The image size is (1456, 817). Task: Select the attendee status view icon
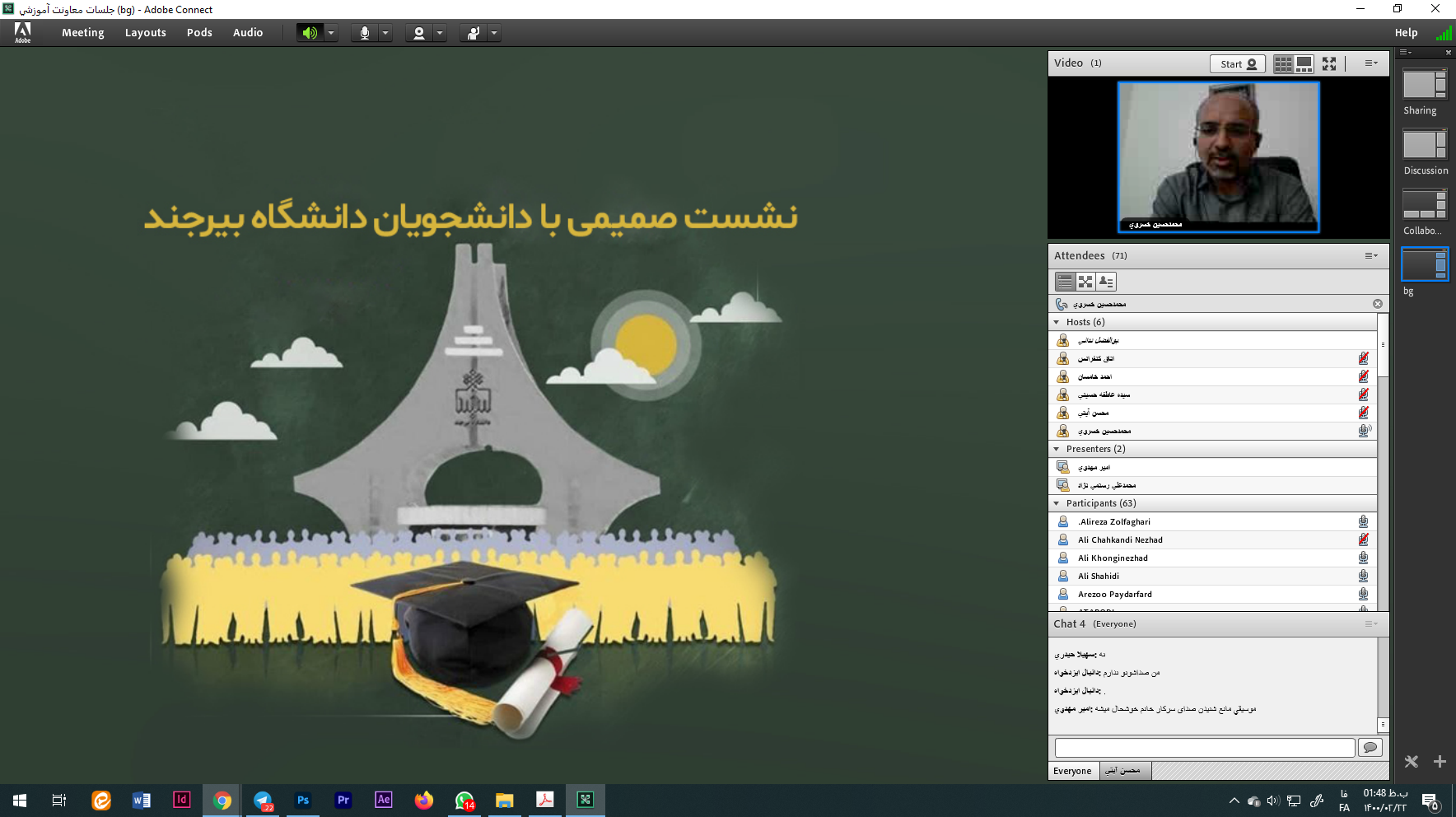click(1106, 282)
